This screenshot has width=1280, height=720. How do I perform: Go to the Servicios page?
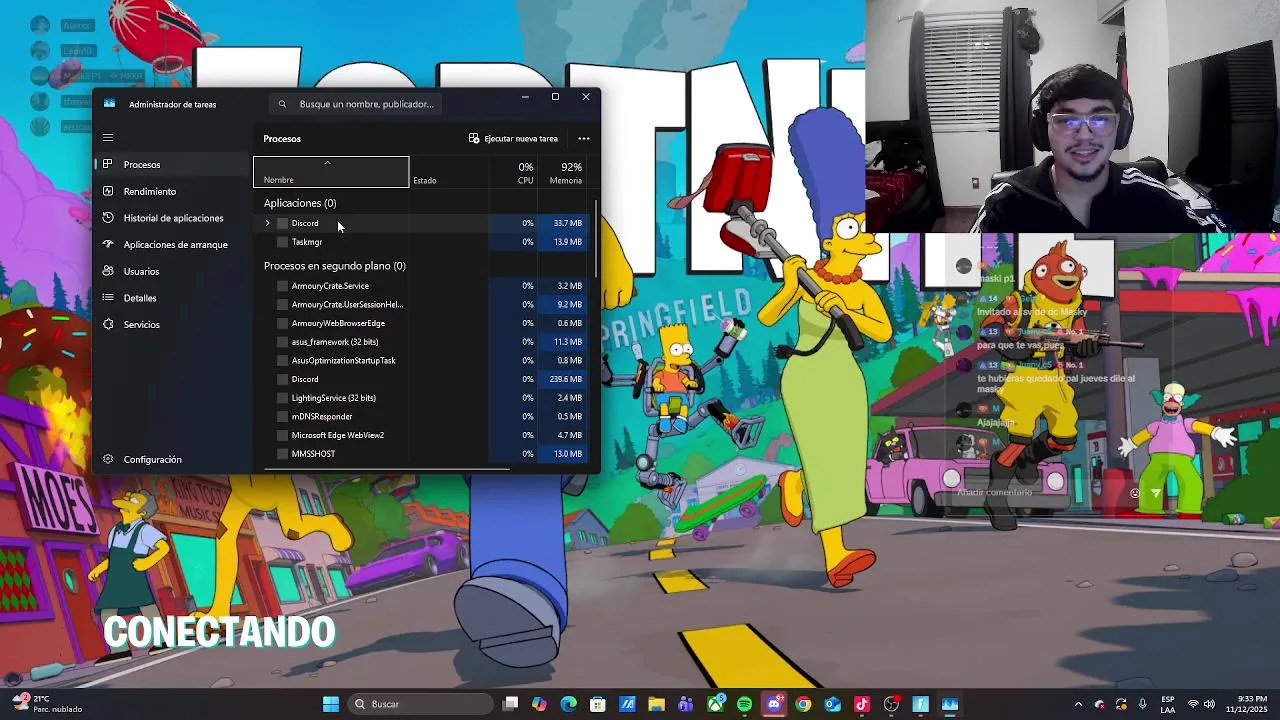coord(171,324)
